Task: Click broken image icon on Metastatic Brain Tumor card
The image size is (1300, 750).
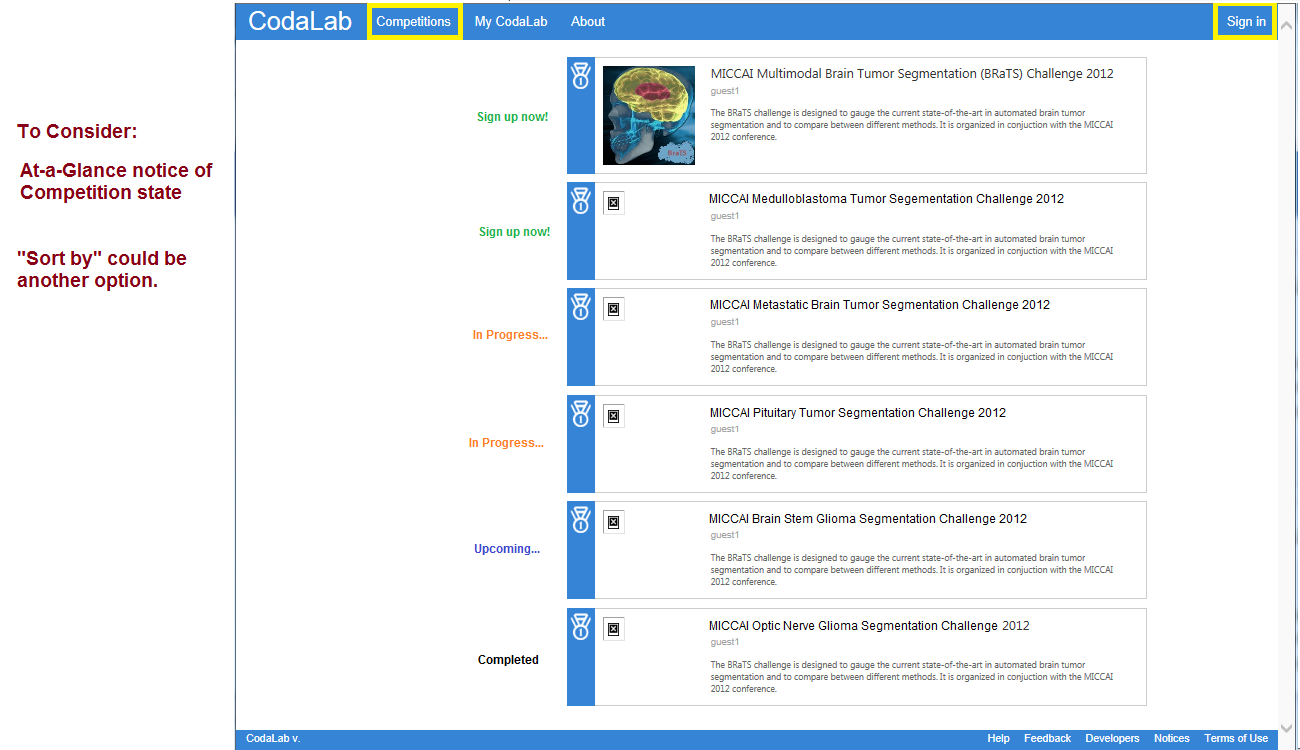Action: [x=614, y=309]
